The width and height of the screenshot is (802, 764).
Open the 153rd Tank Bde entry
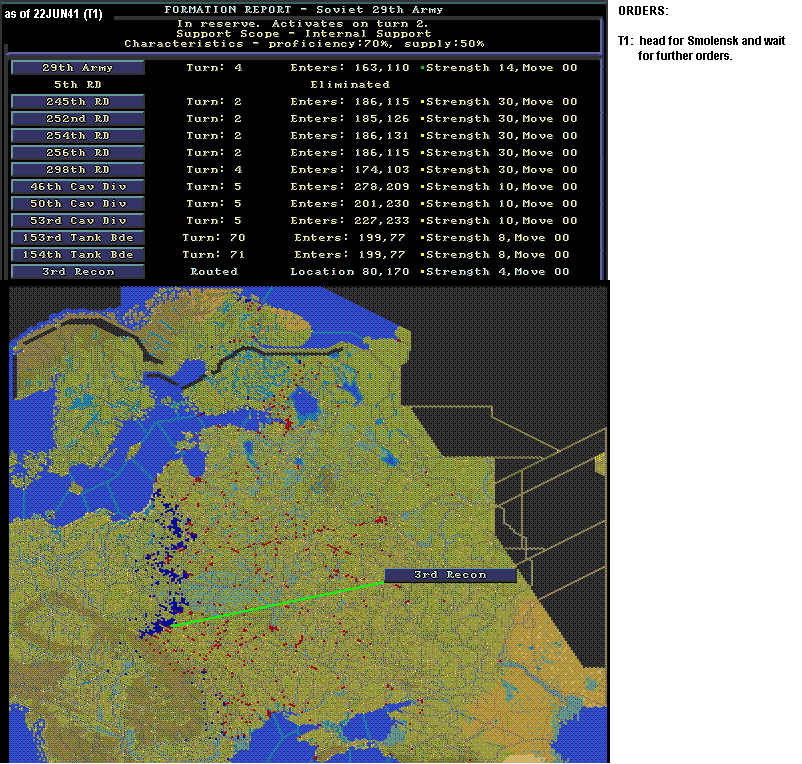(78, 238)
